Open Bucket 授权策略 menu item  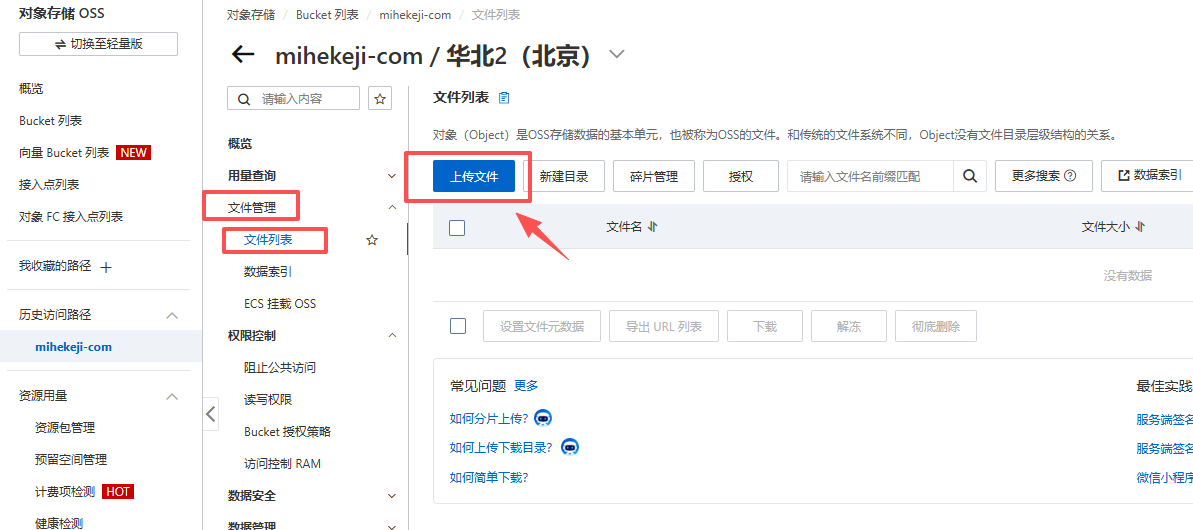point(288,431)
